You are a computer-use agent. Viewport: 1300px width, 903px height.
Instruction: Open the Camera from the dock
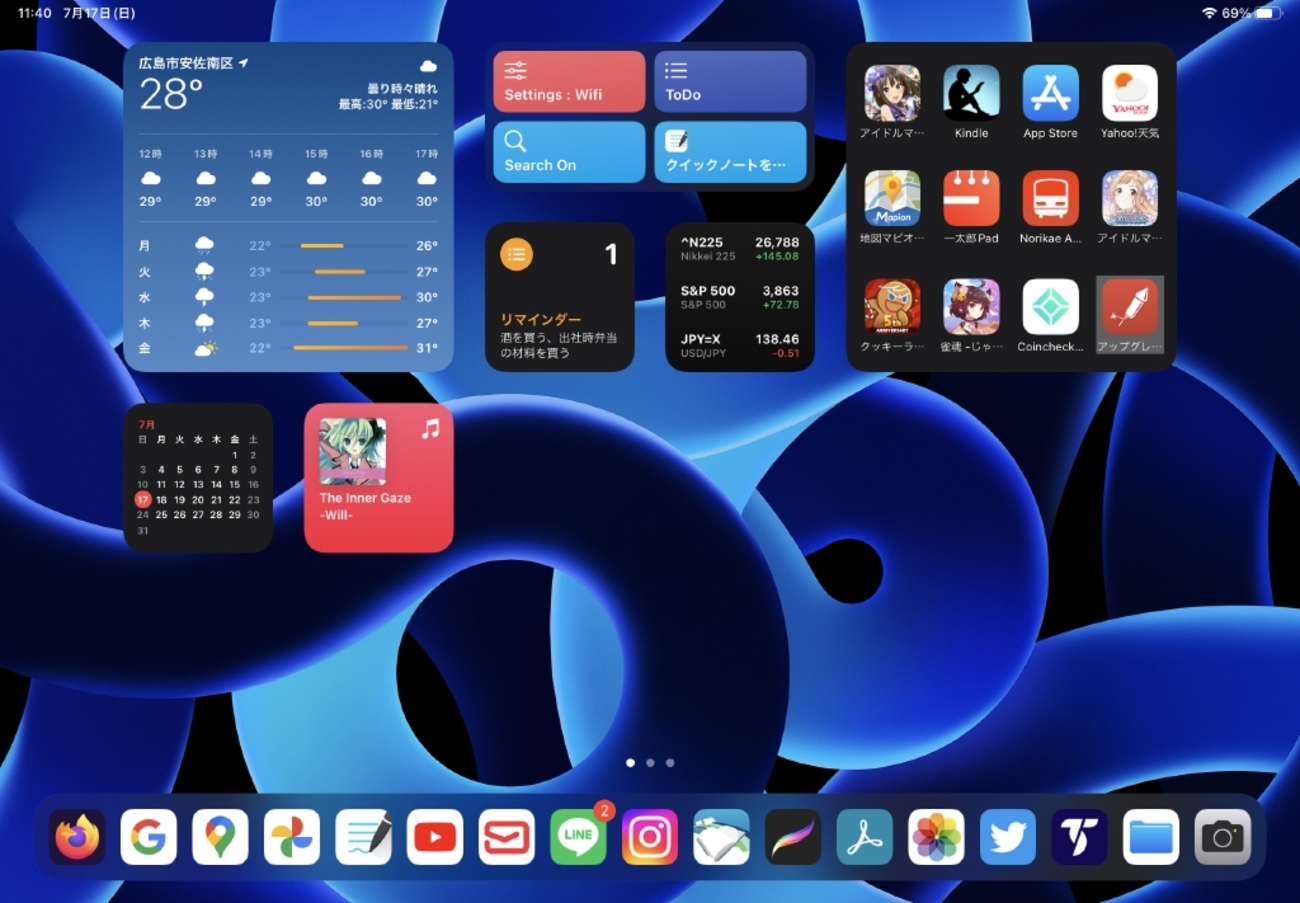click(1222, 837)
